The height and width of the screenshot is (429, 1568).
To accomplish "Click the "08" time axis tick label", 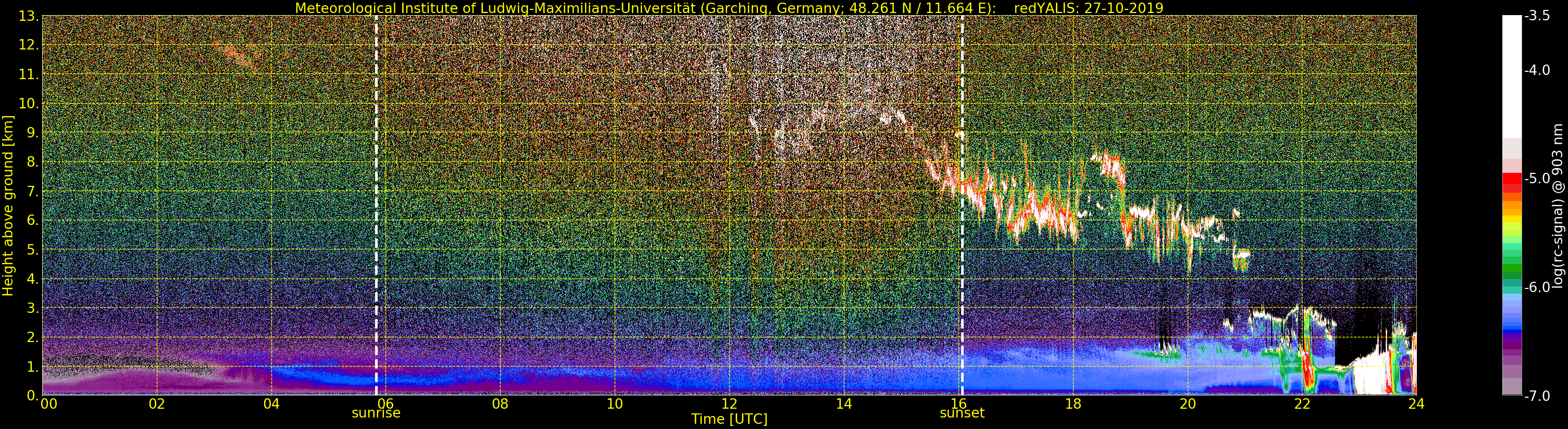I will coord(500,404).
